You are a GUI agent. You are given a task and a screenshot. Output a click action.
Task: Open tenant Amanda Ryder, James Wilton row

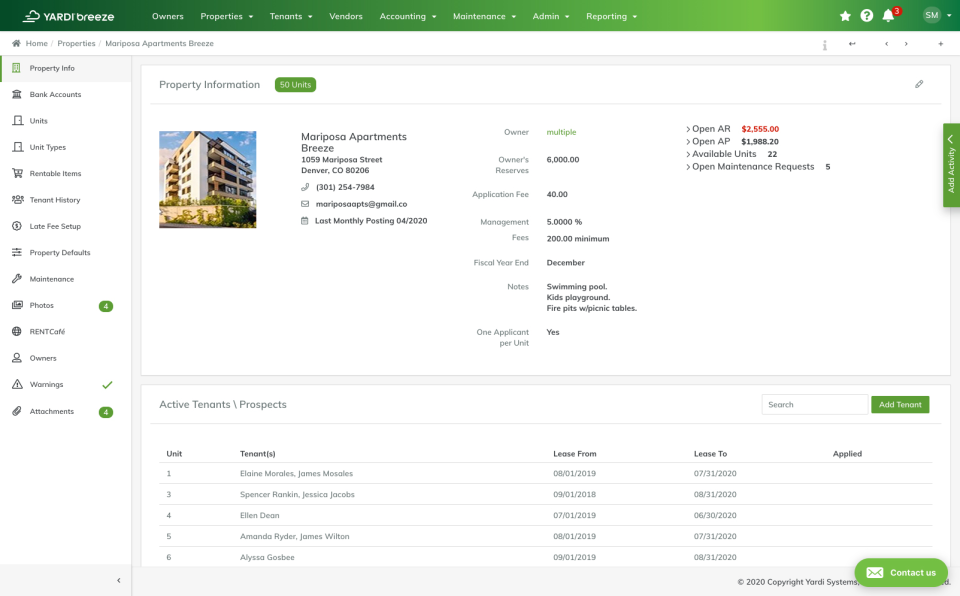click(x=546, y=536)
